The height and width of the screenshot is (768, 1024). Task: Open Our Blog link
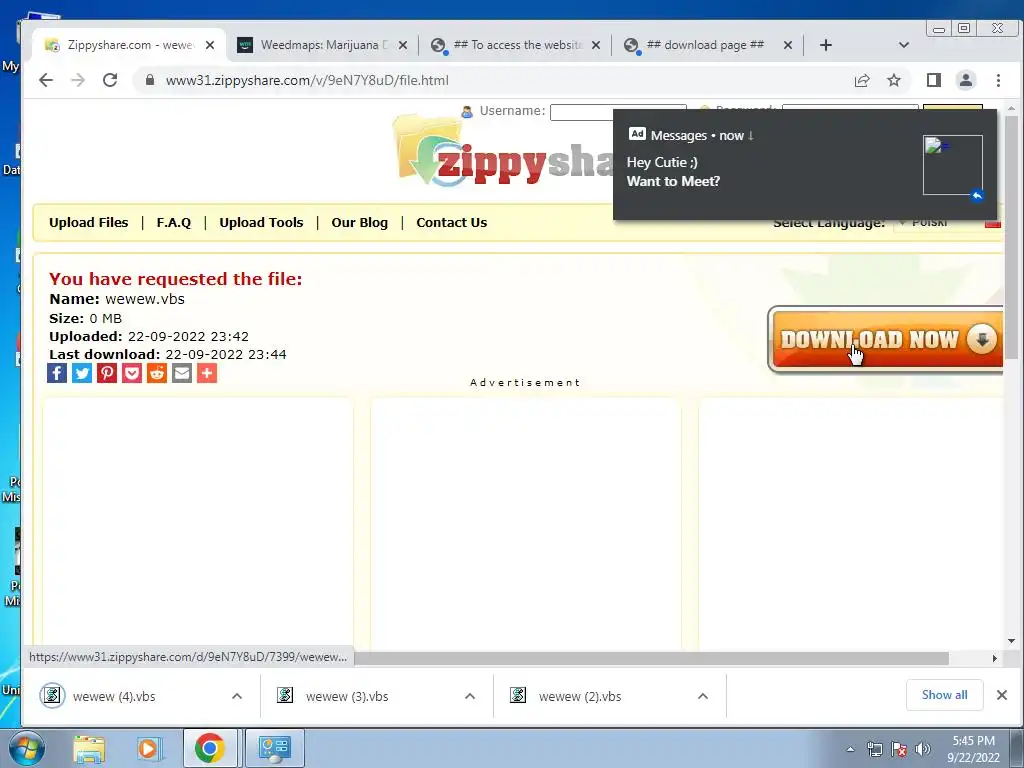(x=360, y=223)
